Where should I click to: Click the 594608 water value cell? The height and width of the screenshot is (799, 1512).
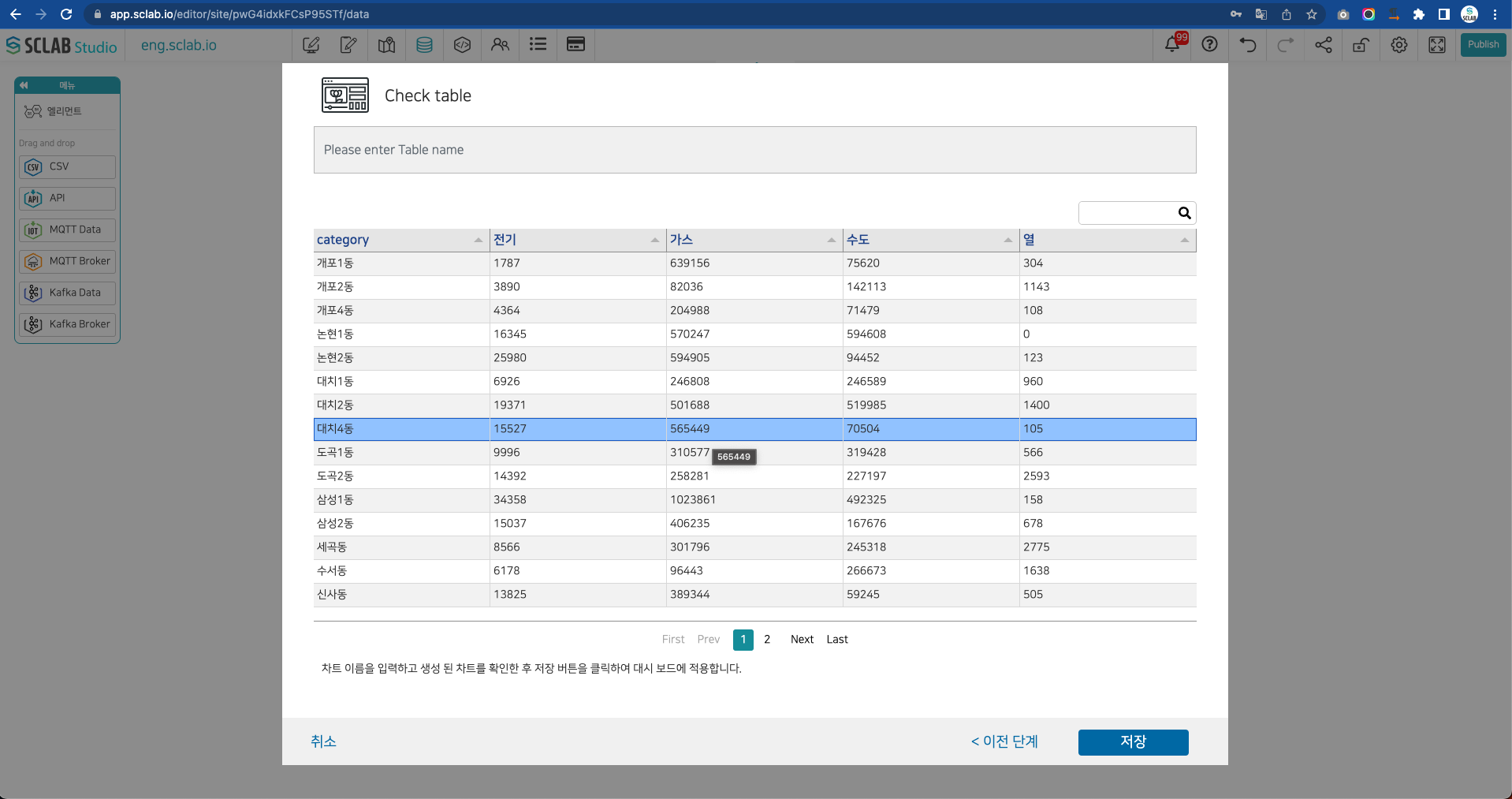[931, 334]
